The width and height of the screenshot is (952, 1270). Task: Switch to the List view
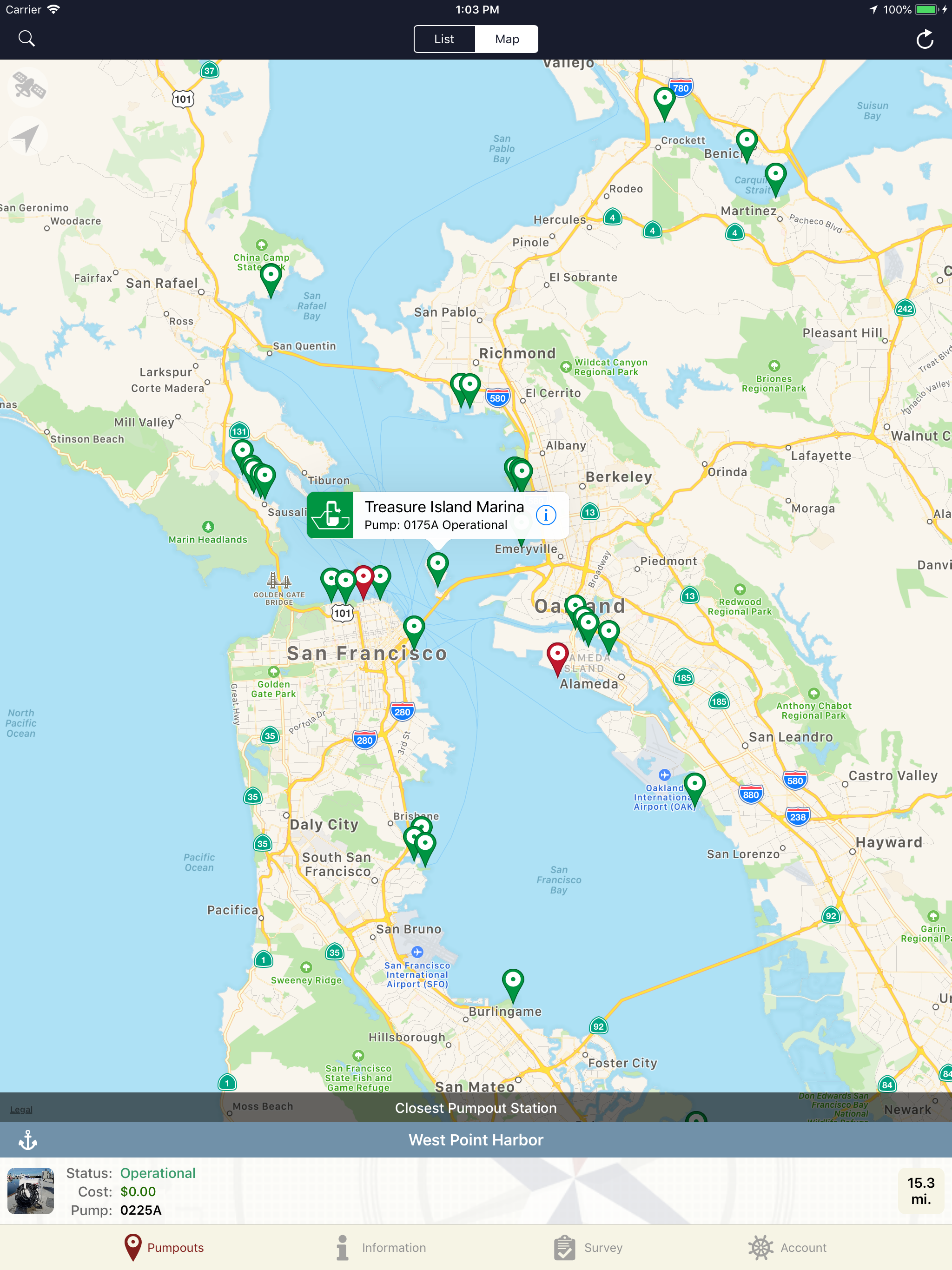click(x=444, y=39)
